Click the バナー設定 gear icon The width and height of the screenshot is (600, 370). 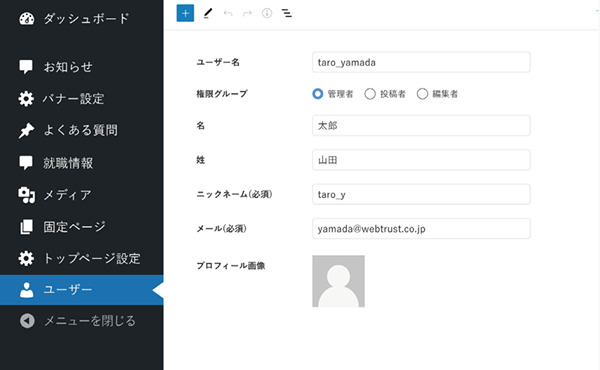click(x=26, y=99)
